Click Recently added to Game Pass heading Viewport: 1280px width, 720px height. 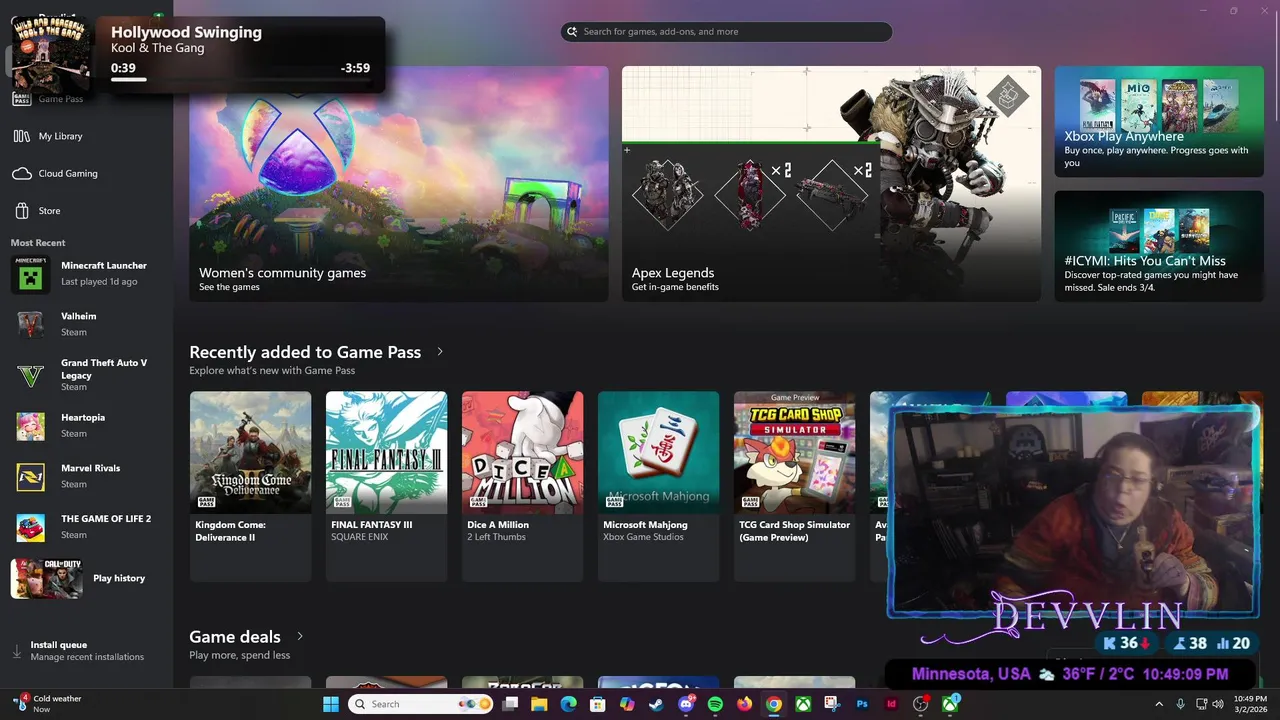coord(305,352)
